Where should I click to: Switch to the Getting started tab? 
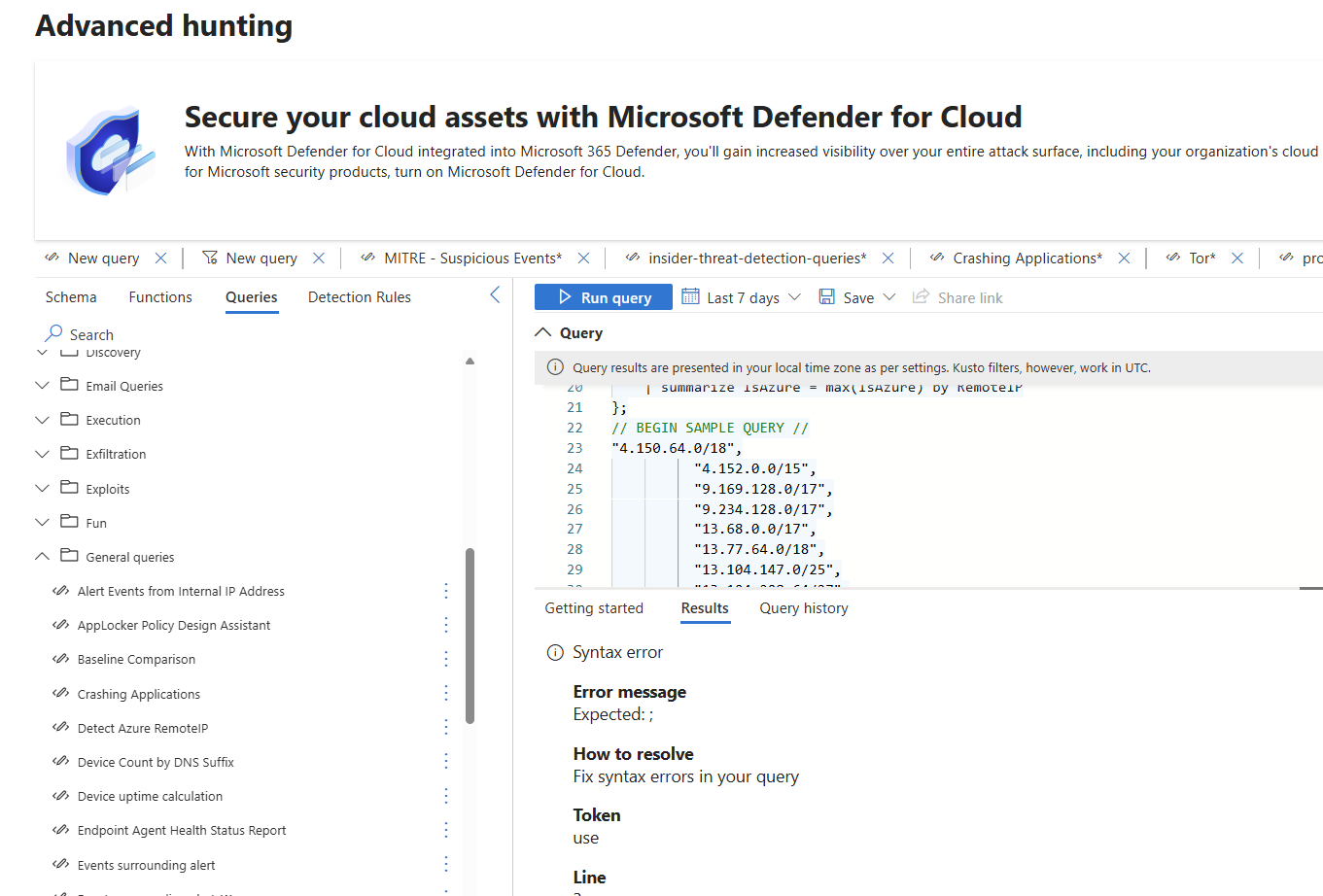(x=594, y=608)
